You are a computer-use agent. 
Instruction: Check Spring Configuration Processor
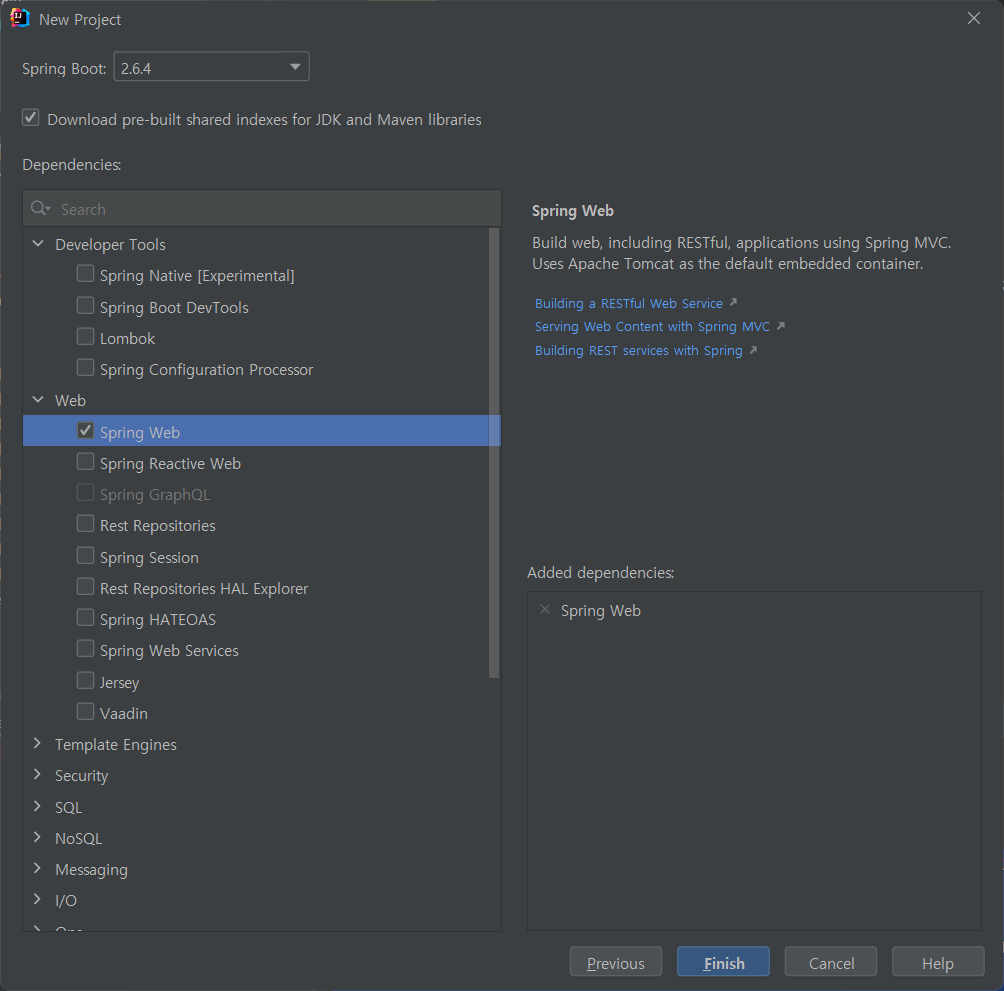click(85, 367)
